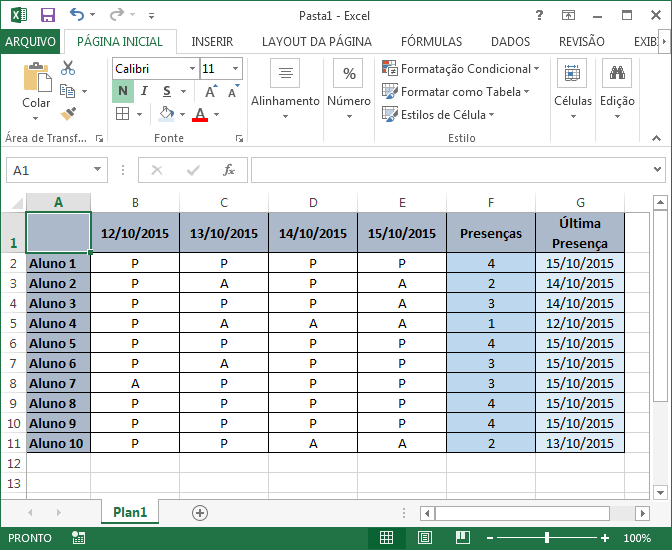Collapse the ribbon with the caret
This screenshot has height=550, width=672.
click(x=656, y=138)
